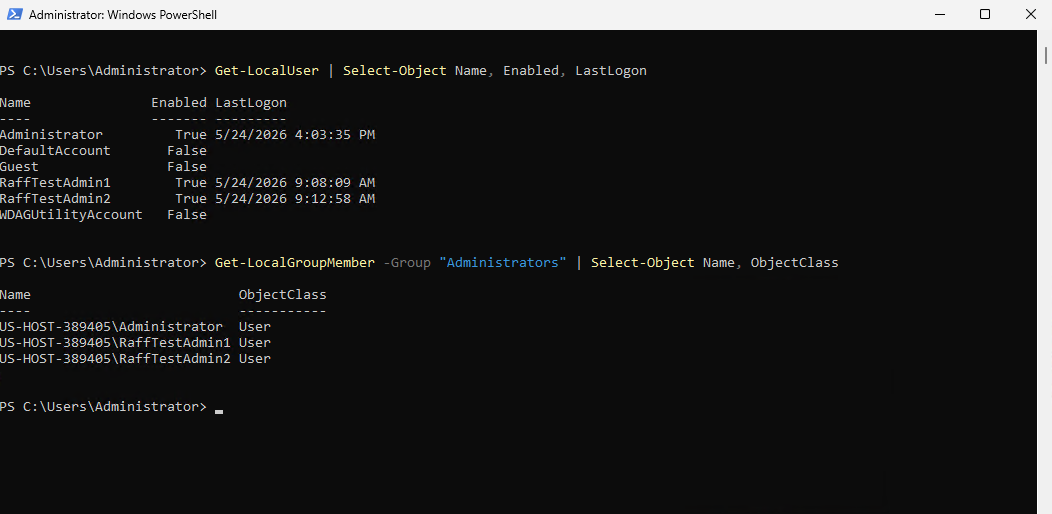Close the PowerShell window
This screenshot has height=514, width=1052.
tap(1031, 14)
